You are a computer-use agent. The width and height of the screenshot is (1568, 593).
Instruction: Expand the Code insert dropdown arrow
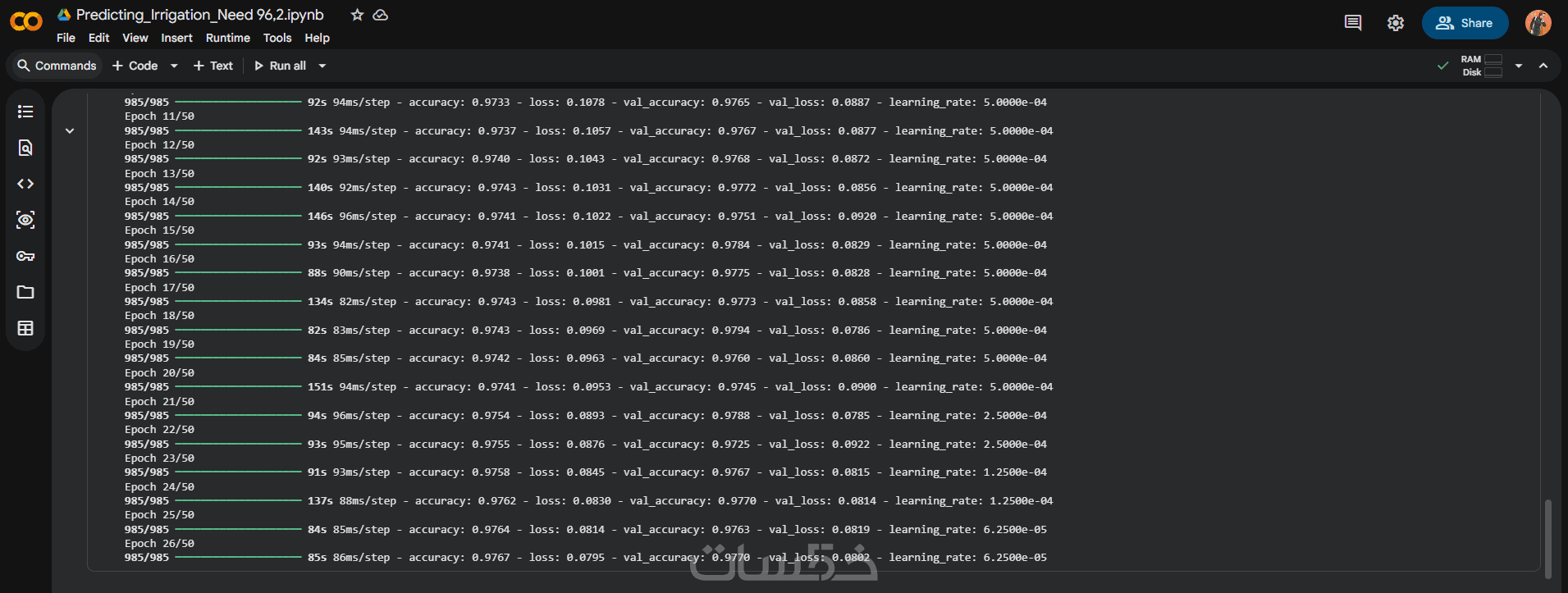[x=174, y=66]
